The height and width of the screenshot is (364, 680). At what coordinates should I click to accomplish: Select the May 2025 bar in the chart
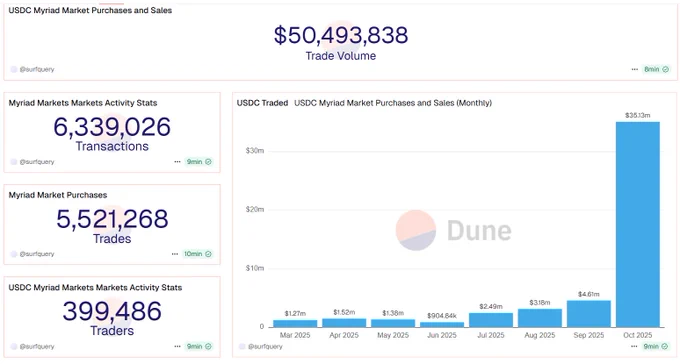point(393,323)
